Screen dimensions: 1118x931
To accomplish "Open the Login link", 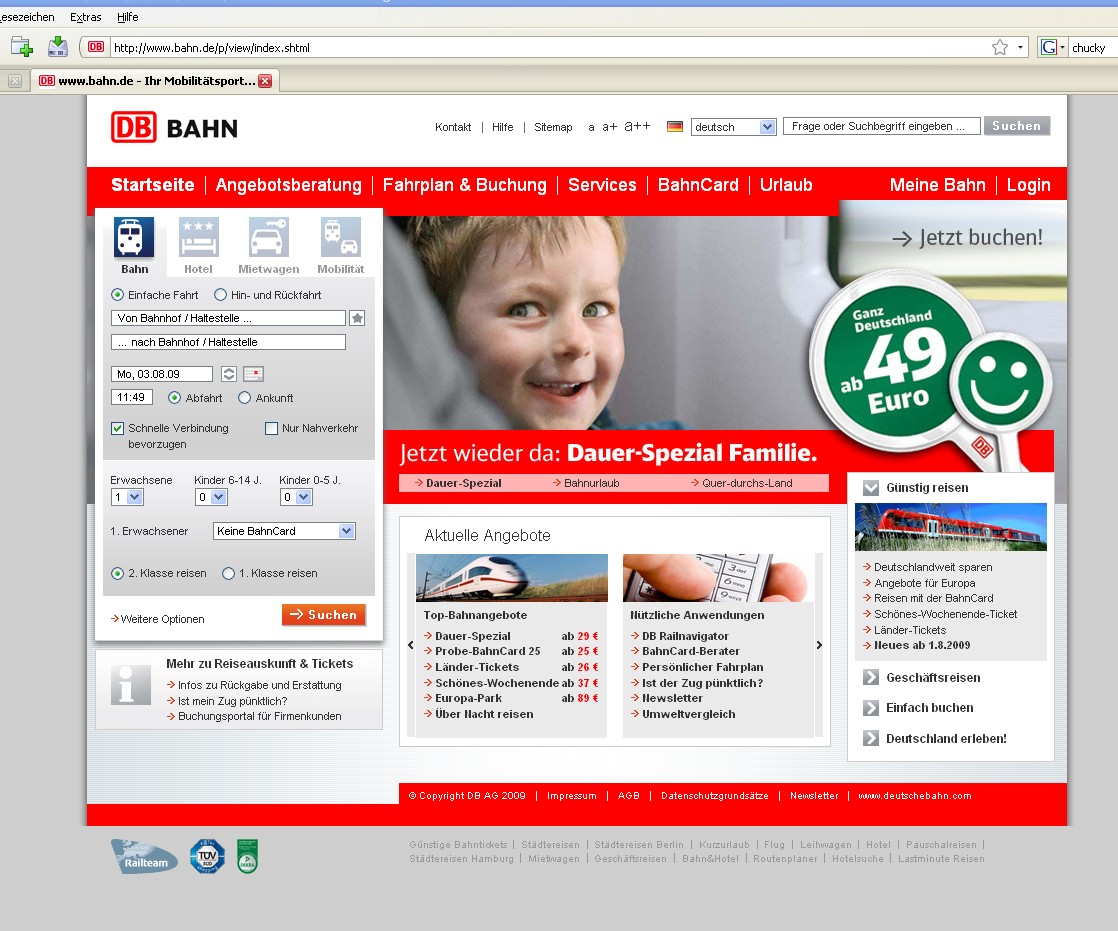I will click(x=1028, y=185).
